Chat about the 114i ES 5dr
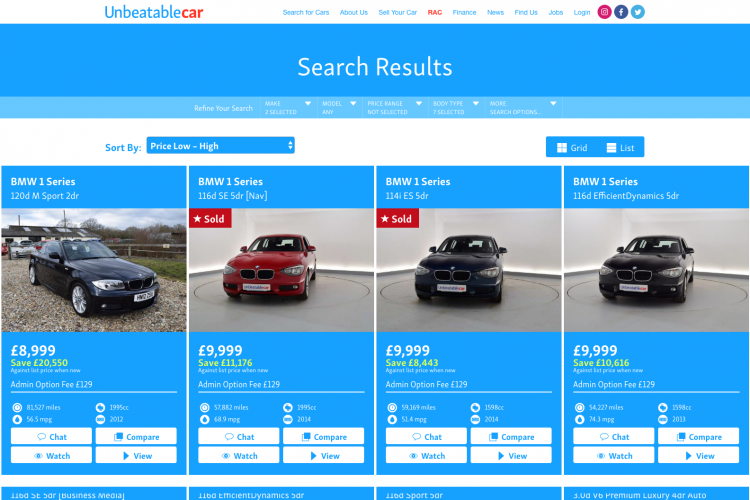 426,436
